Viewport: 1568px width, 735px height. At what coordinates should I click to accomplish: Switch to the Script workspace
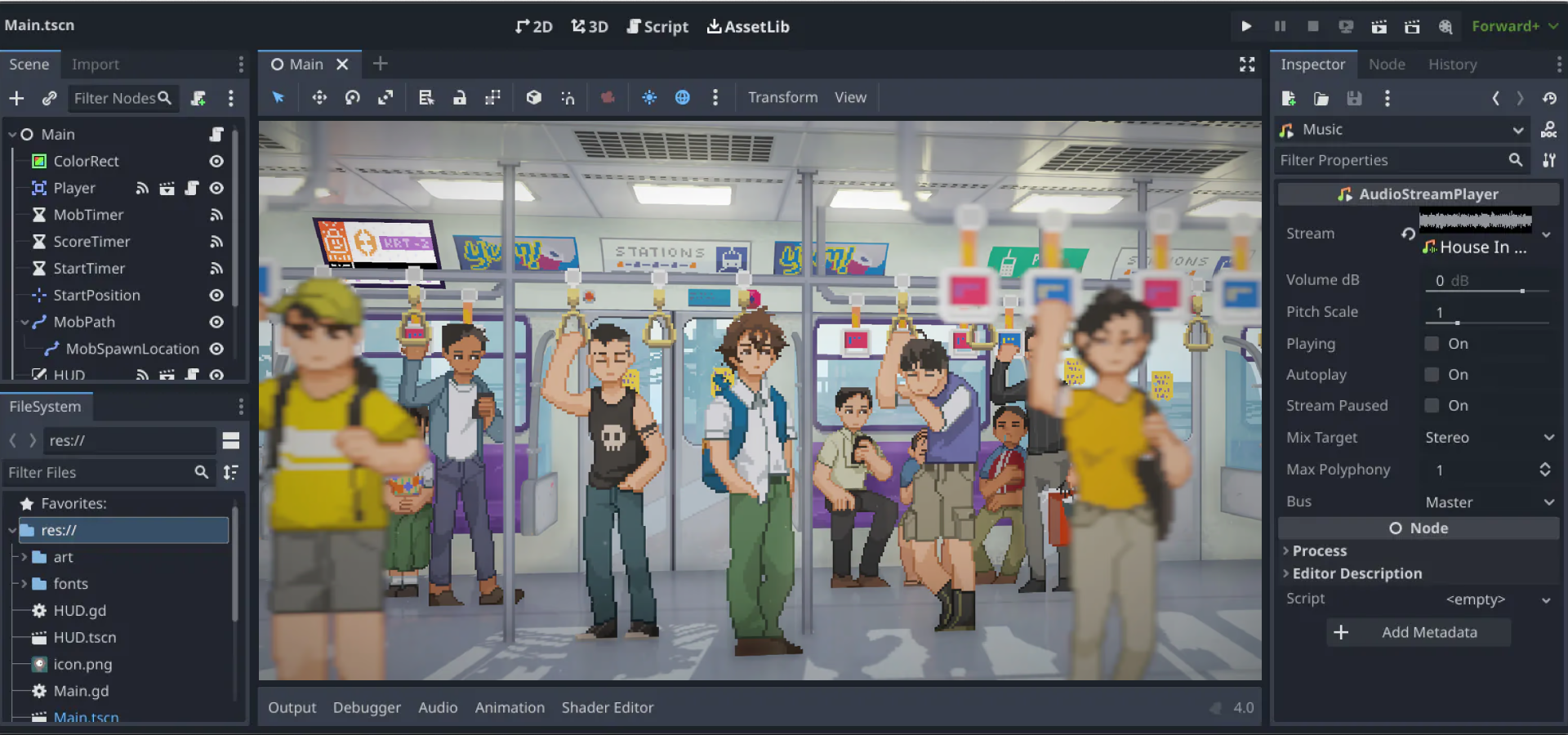click(657, 27)
